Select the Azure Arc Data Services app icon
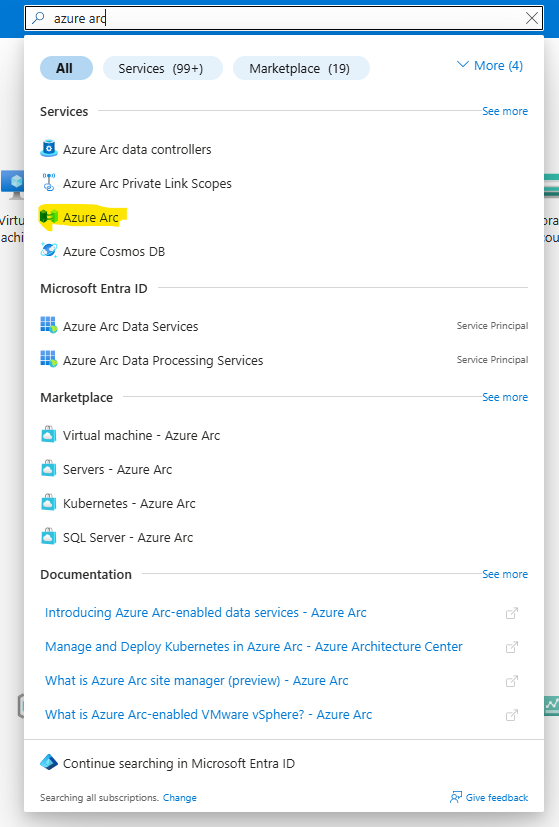559x827 pixels. pyautogui.click(x=49, y=326)
